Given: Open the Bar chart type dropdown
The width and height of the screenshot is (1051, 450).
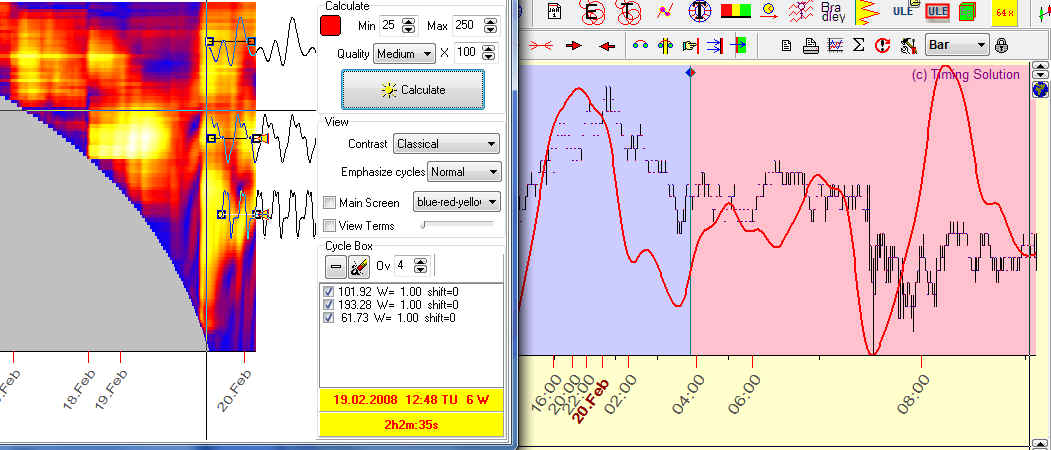Looking at the screenshot, I should pyautogui.click(x=957, y=45).
